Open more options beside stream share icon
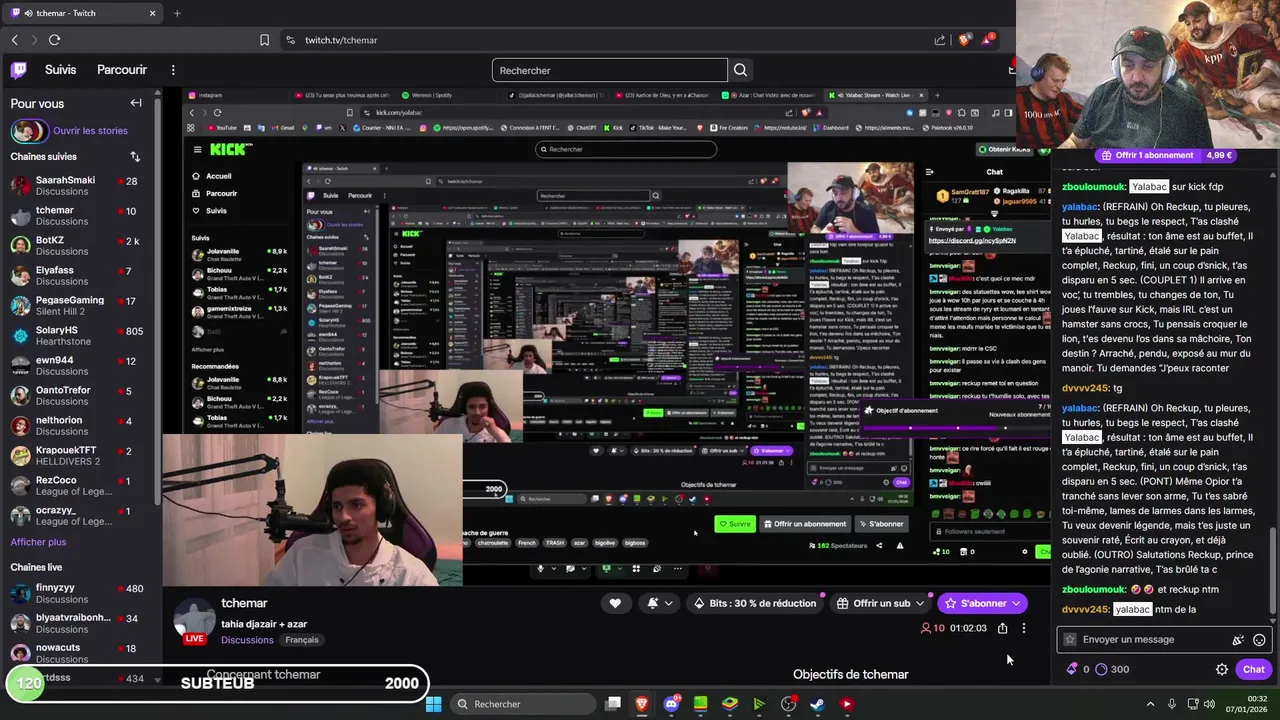 click(1023, 628)
